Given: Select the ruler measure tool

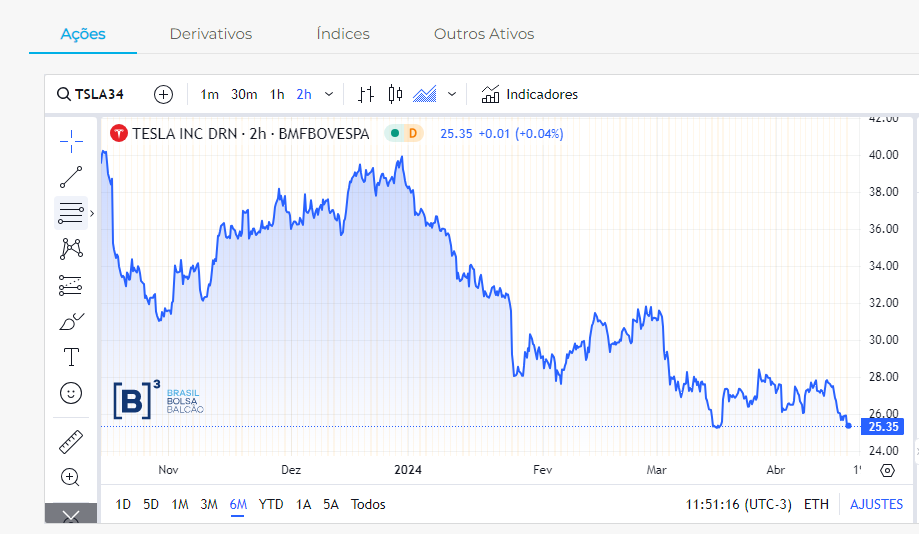Looking at the screenshot, I should click(71, 442).
